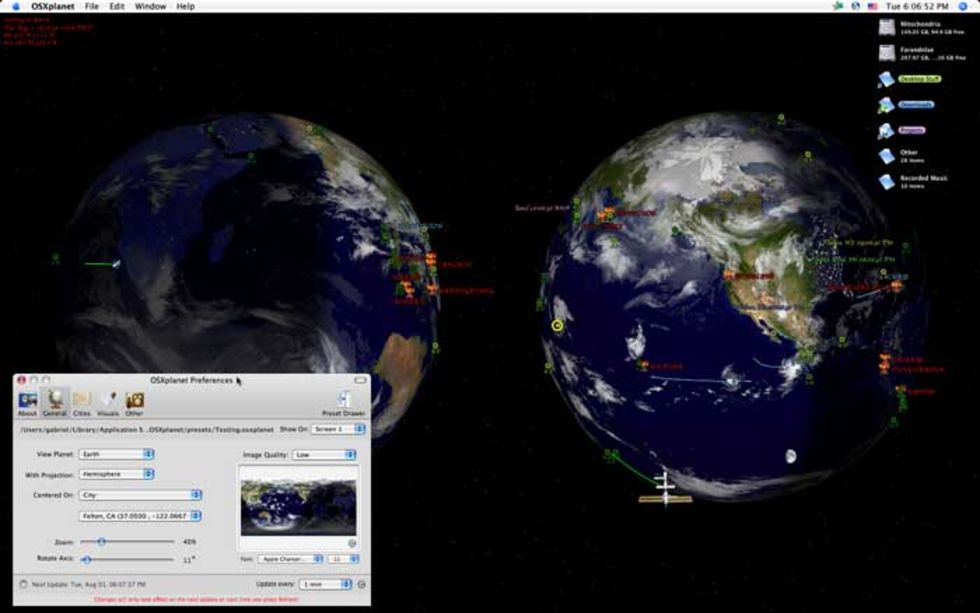The width and height of the screenshot is (980, 613).
Task: Toggle the Preset Drawer icon
Action: click(343, 401)
